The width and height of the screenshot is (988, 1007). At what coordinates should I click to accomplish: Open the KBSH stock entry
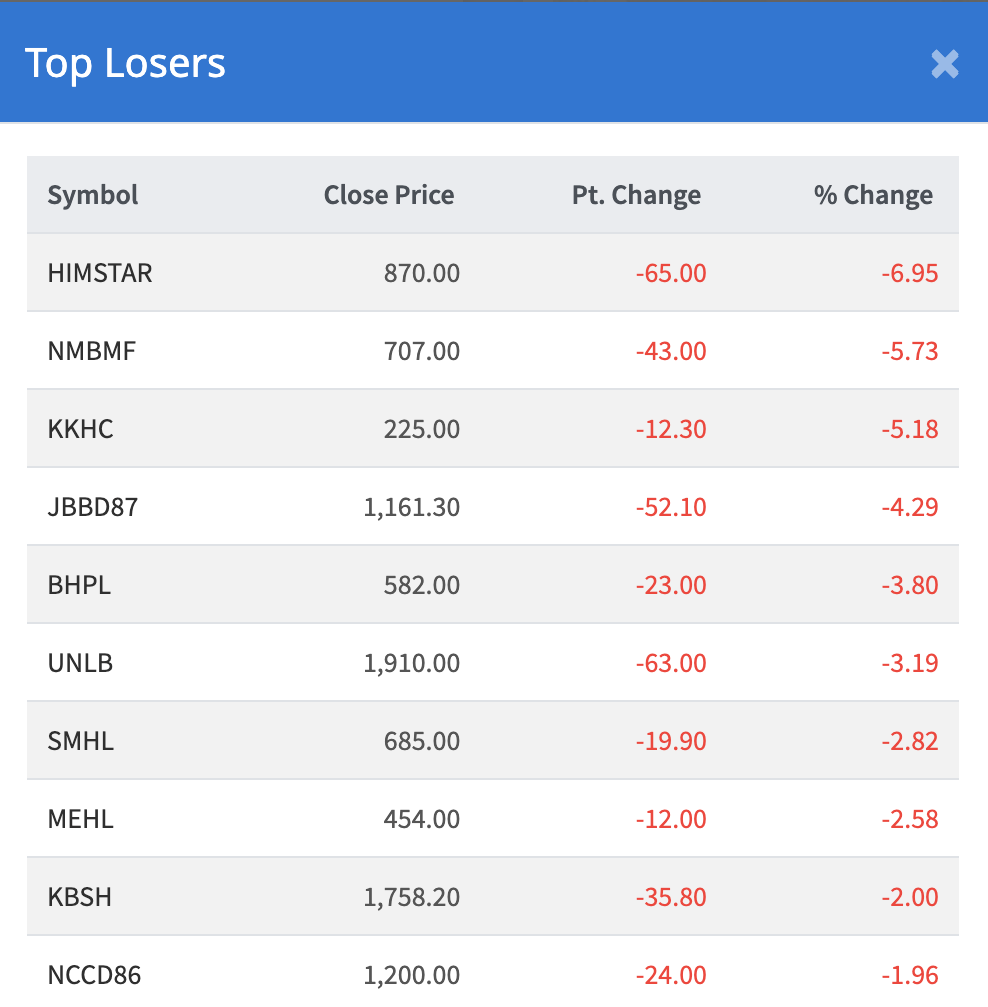[x=80, y=897]
